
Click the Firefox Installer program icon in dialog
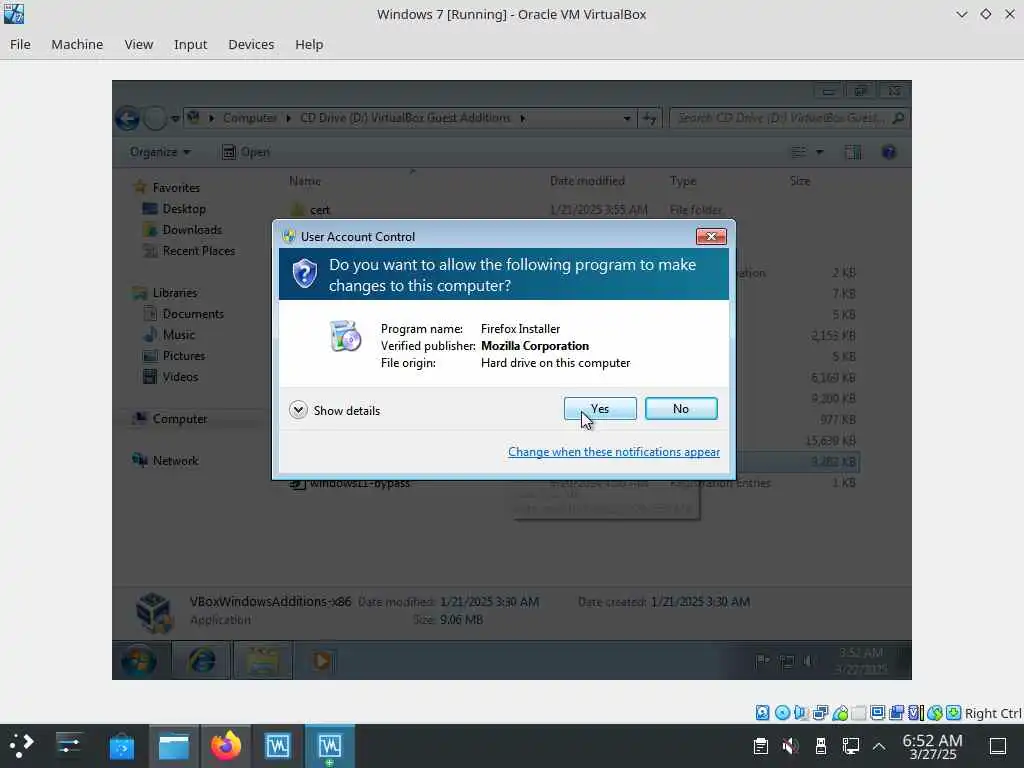click(345, 336)
